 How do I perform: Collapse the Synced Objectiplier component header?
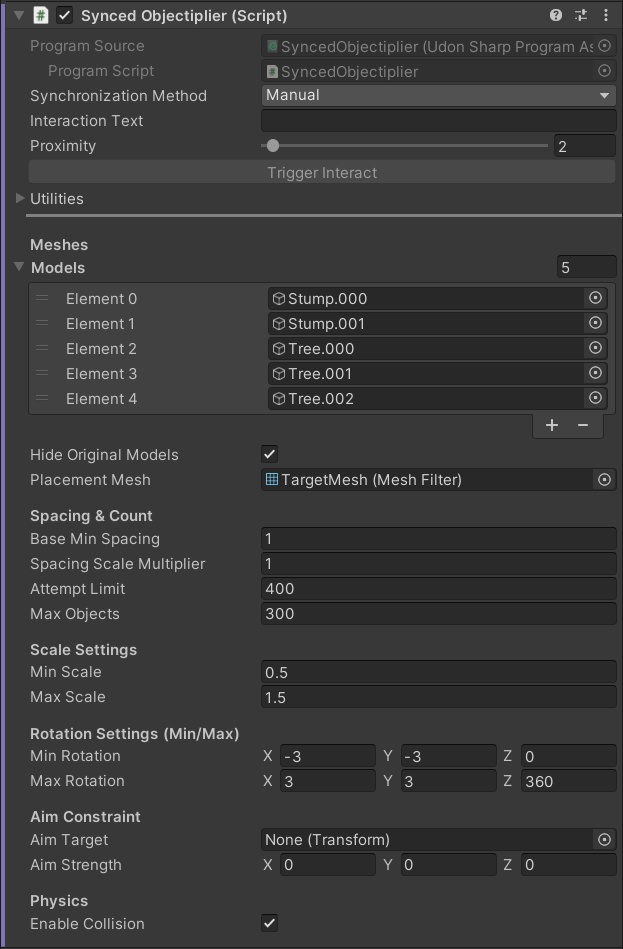coord(18,15)
